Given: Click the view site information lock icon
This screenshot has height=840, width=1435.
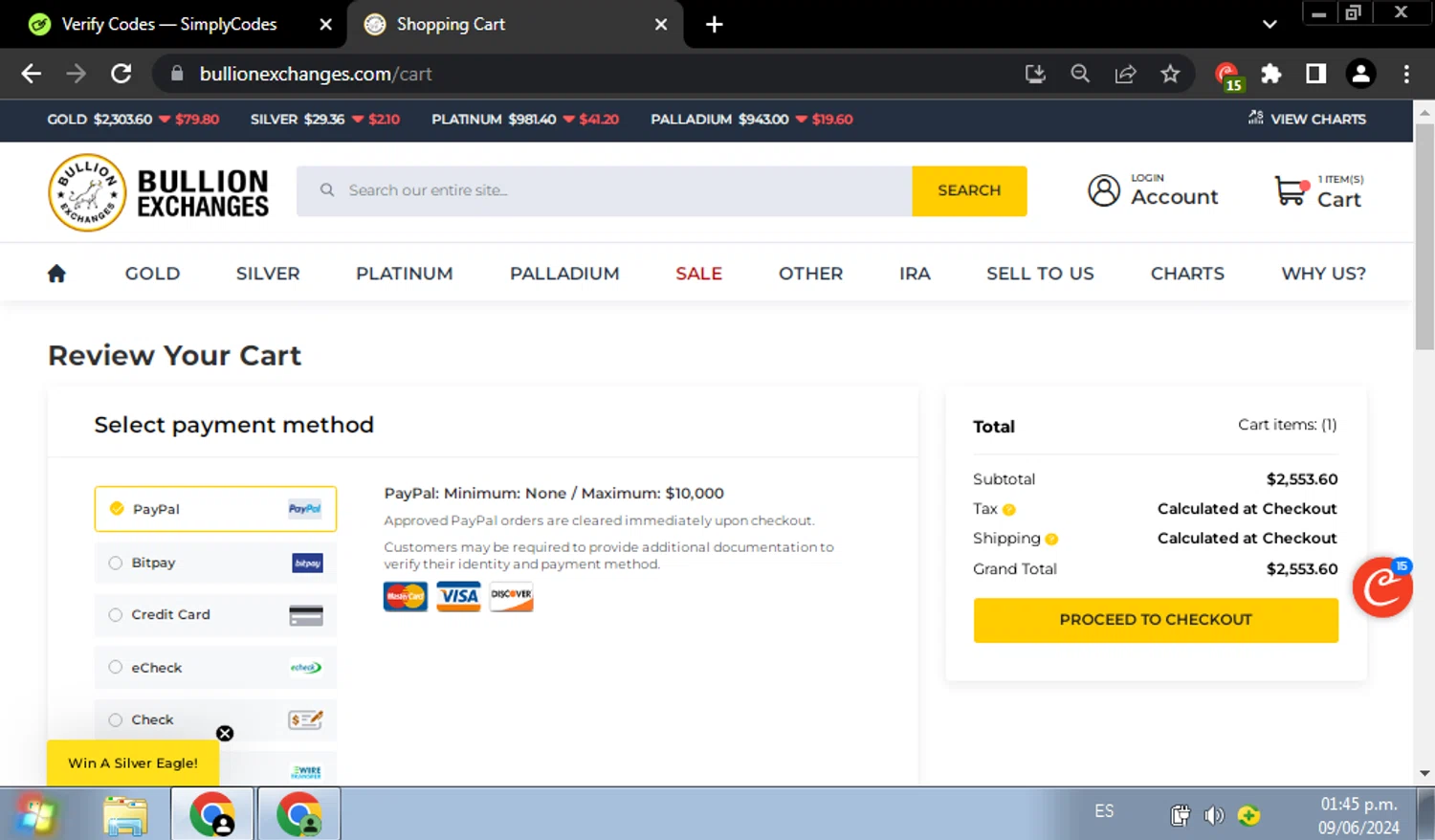Looking at the screenshot, I should click(x=176, y=74).
